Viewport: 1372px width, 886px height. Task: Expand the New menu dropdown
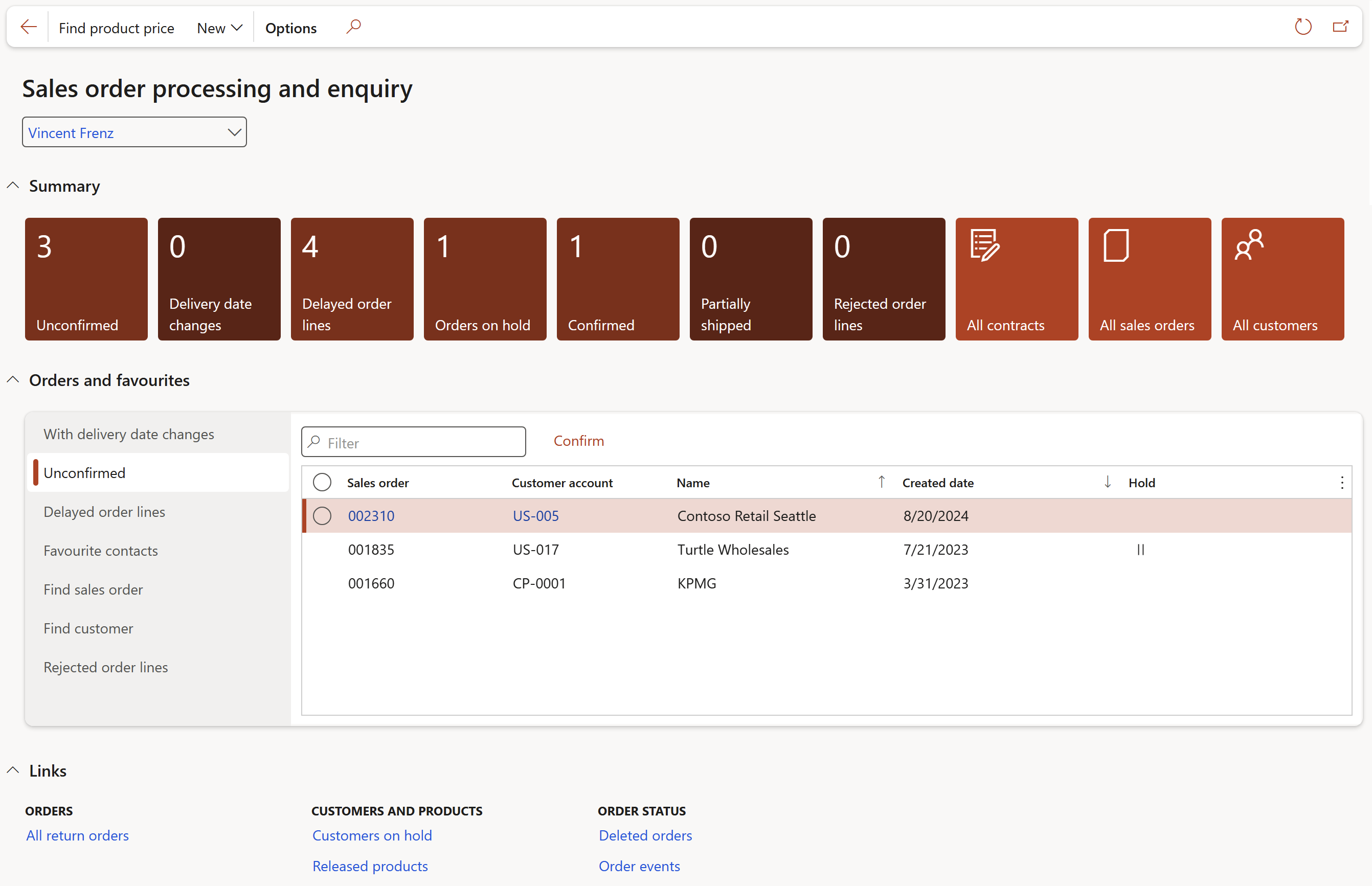(219, 28)
